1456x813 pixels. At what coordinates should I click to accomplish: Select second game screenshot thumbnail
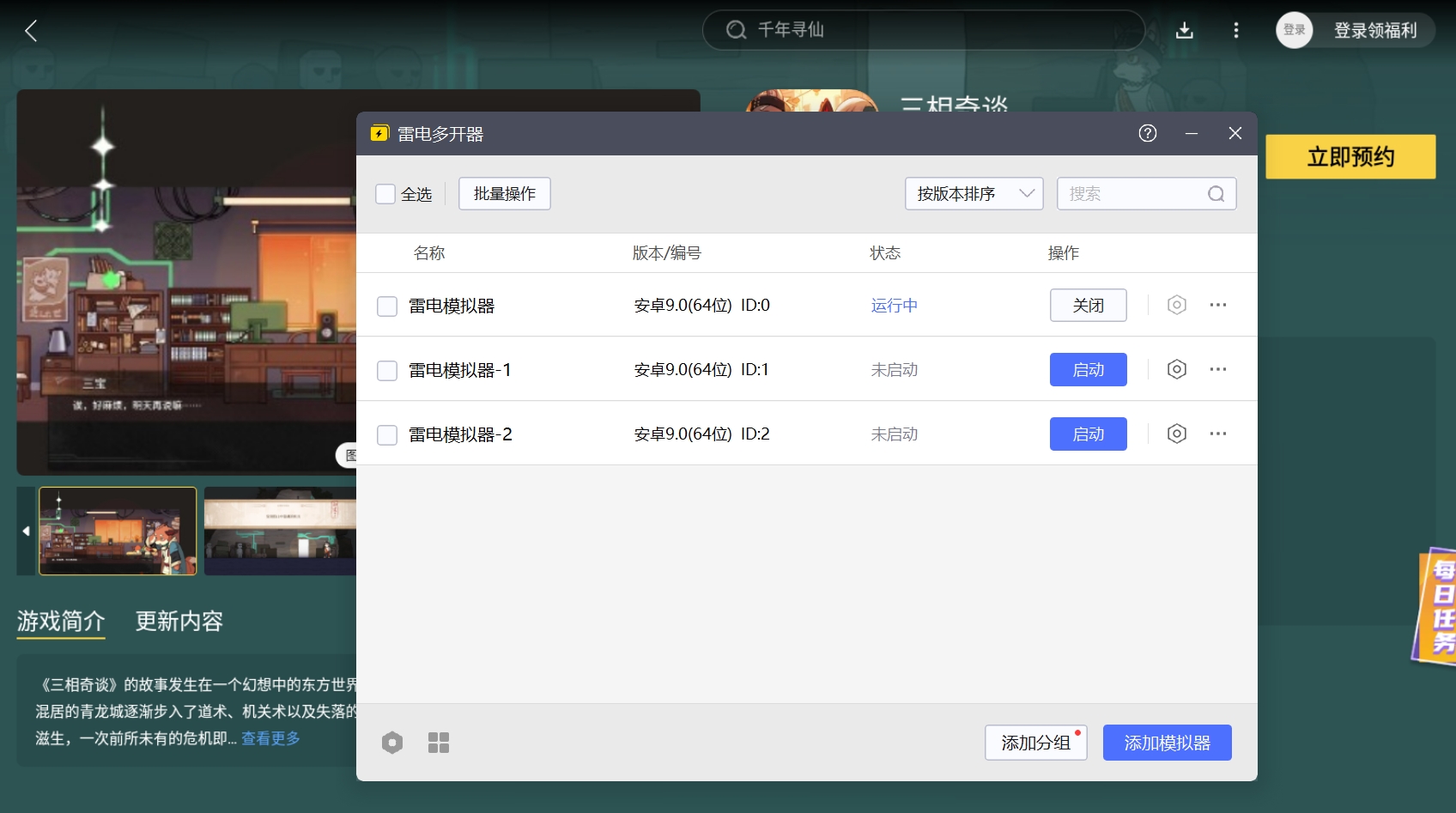(x=280, y=531)
